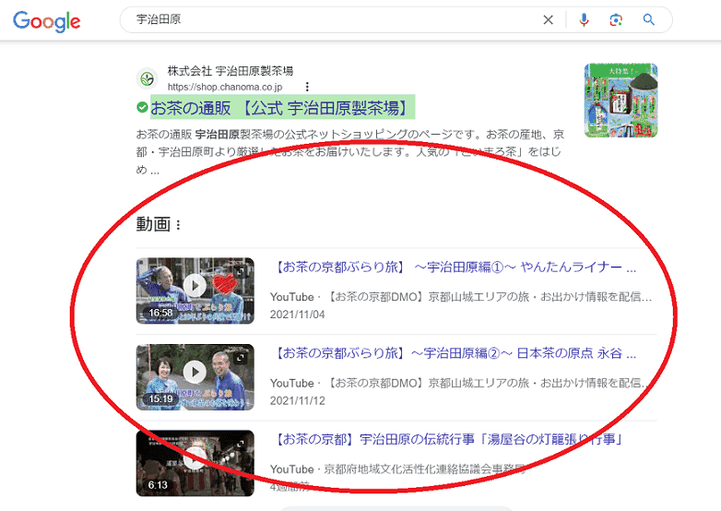The width and height of the screenshot is (721, 511).
Task: Click the 株式会社 宇治田原製茶場 site name
Action: 230,71
